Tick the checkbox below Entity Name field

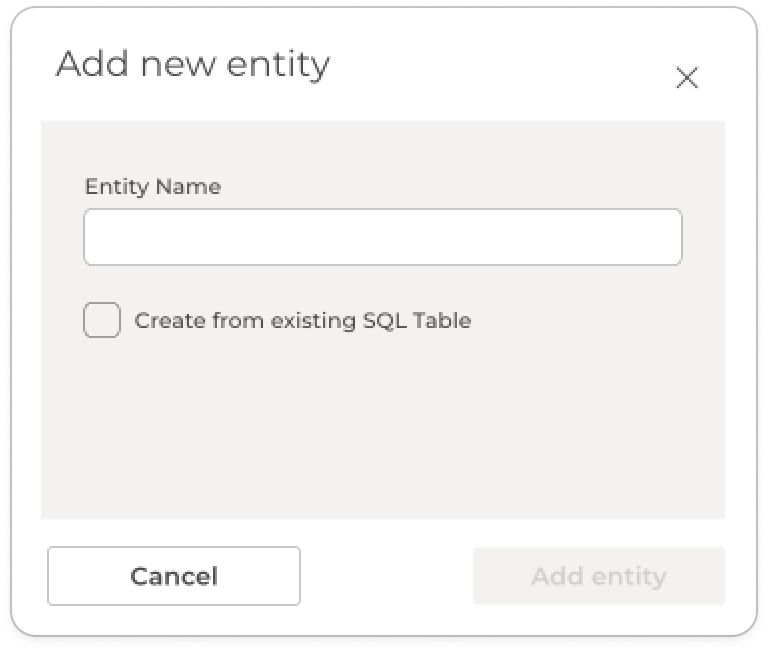click(102, 321)
